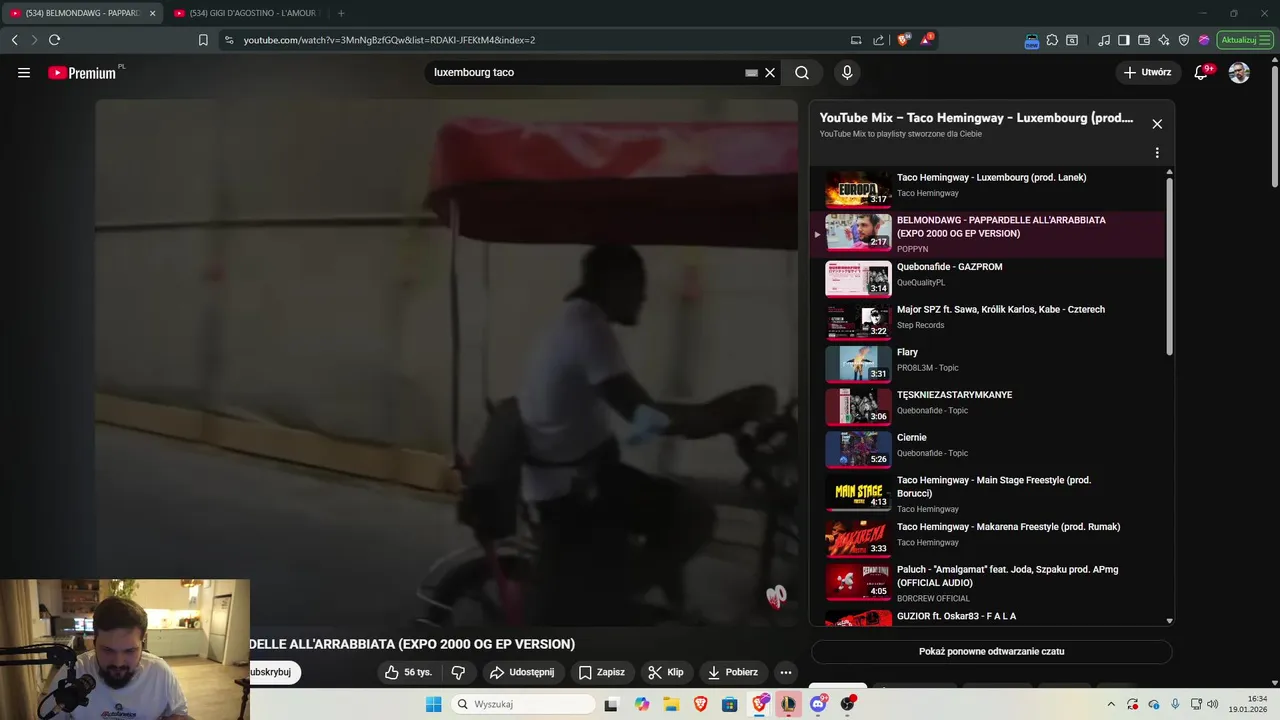Open the Windows Start menu

pos(433,704)
